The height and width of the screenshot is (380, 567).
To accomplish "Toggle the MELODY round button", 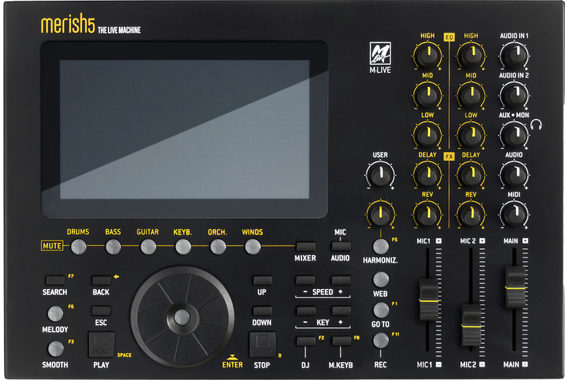I will [x=55, y=313].
